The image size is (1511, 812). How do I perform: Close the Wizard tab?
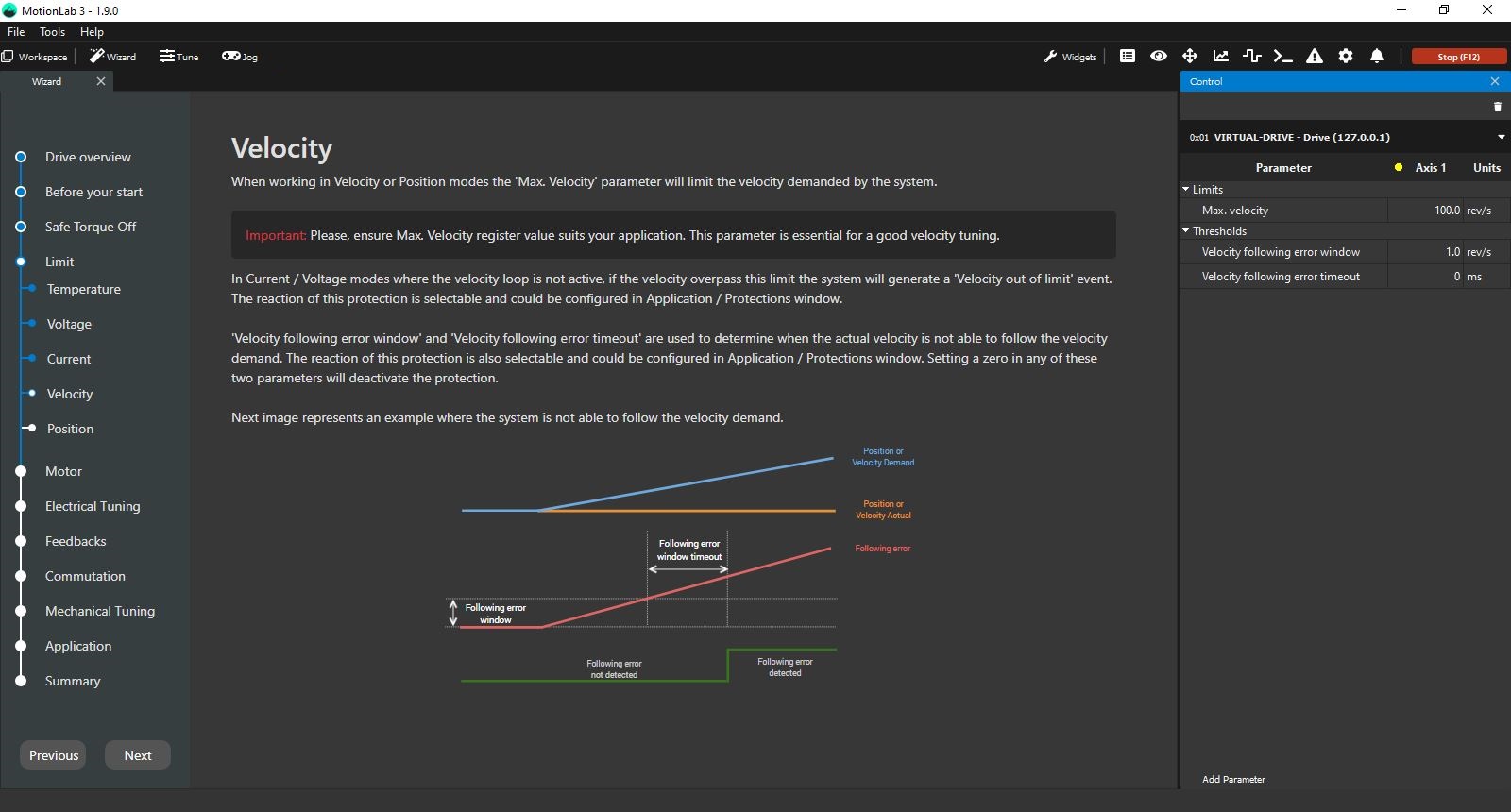101,81
